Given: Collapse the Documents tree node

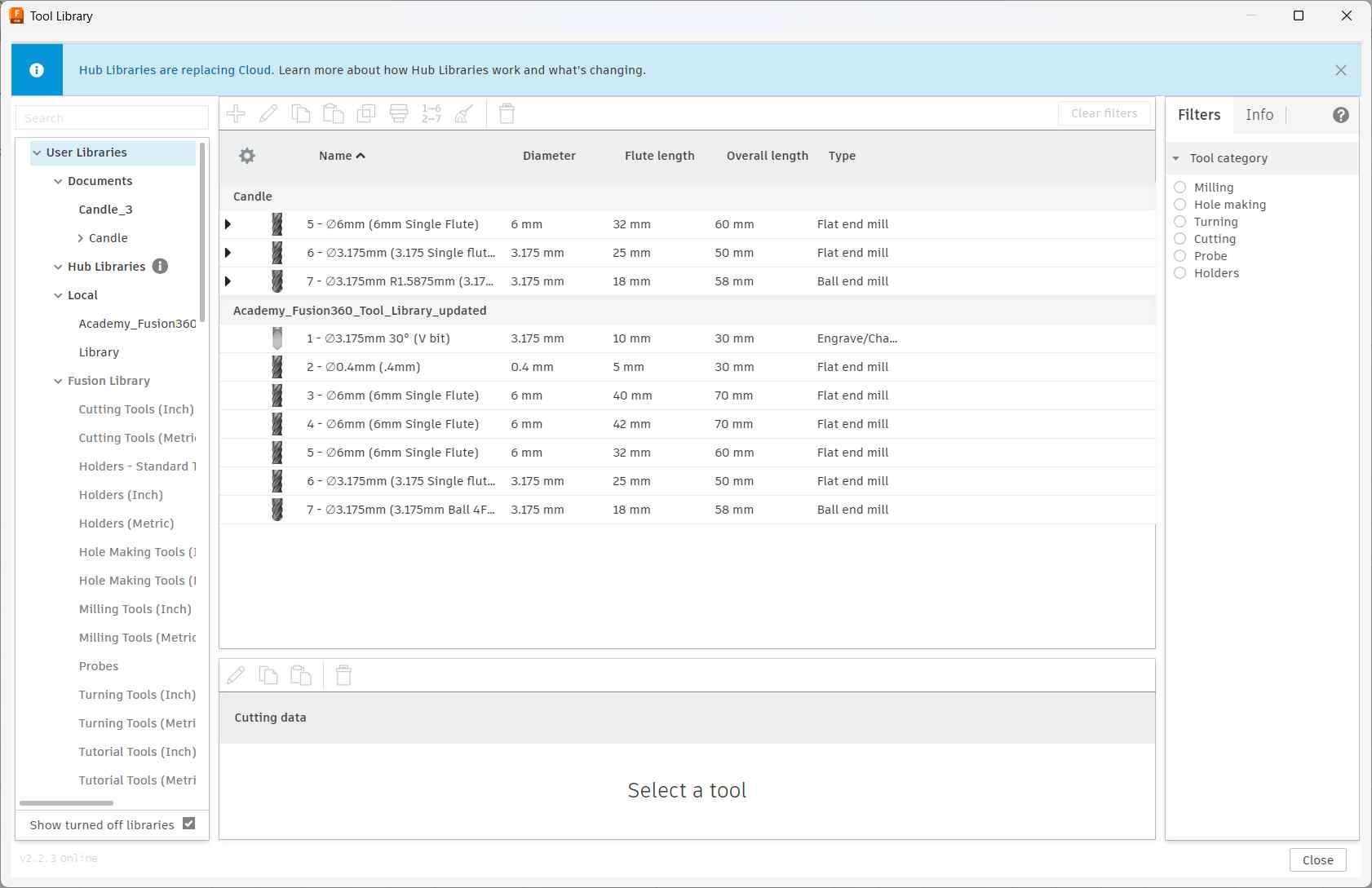Looking at the screenshot, I should pyautogui.click(x=58, y=181).
